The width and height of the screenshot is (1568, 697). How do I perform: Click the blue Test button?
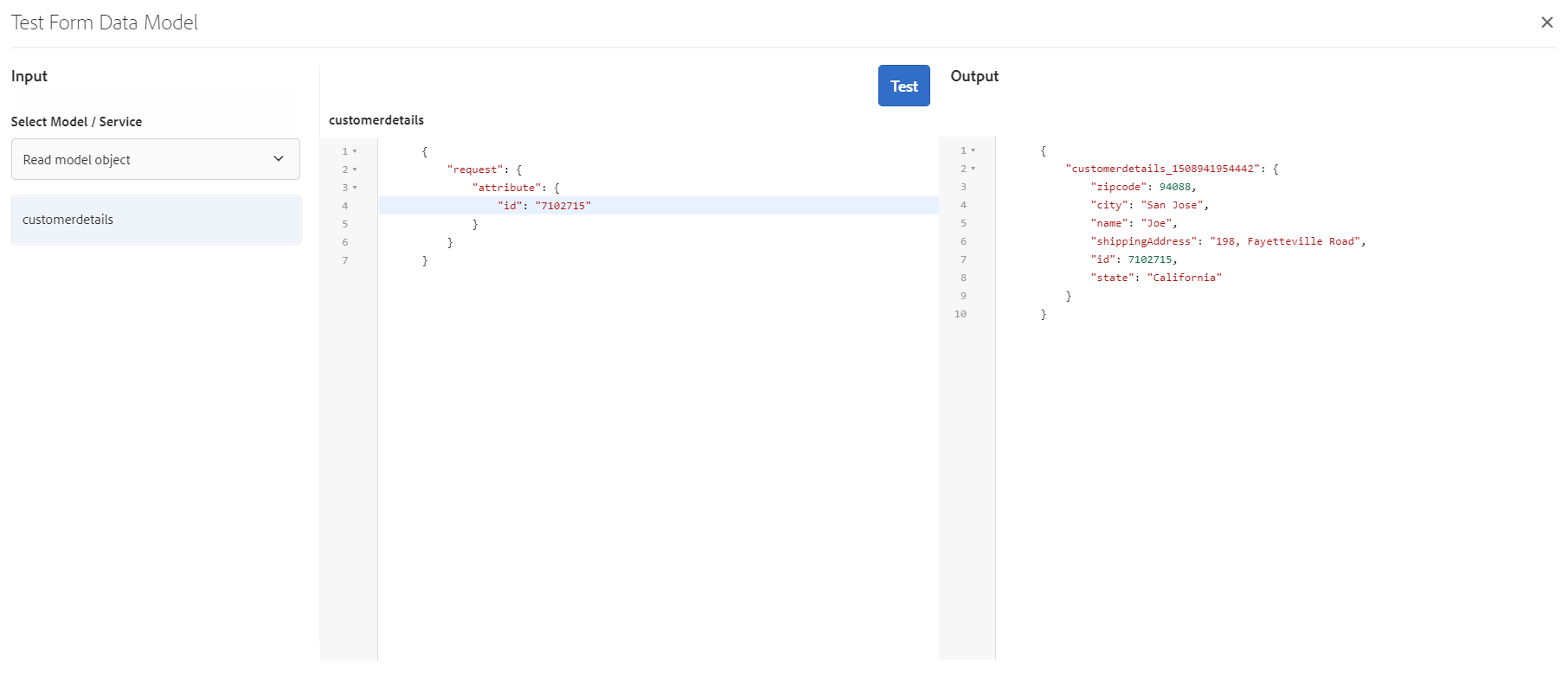pyautogui.click(x=903, y=86)
